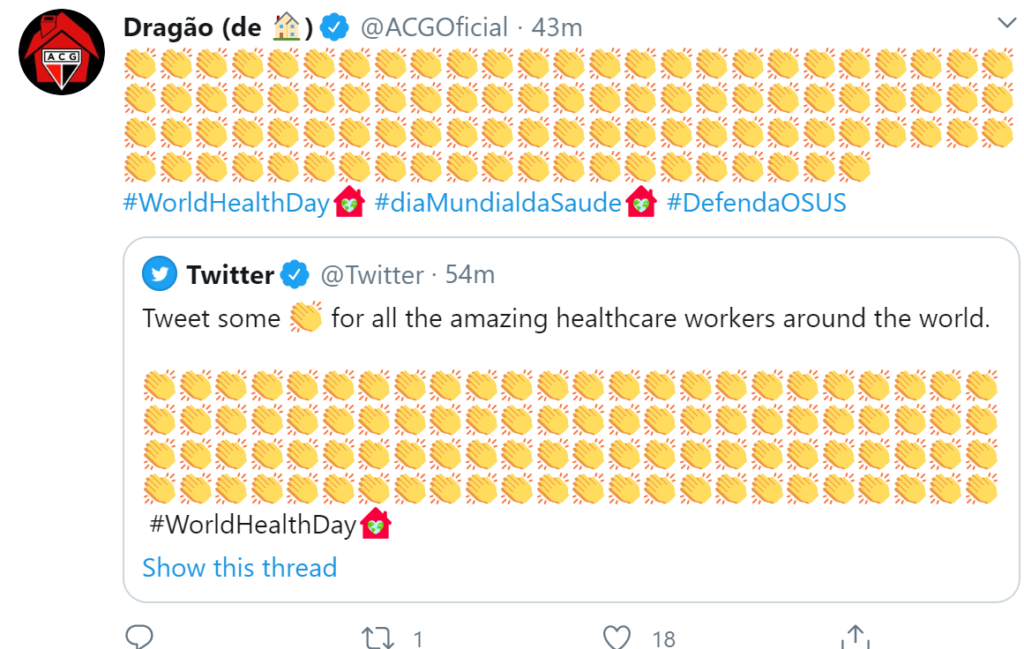Open the quoted tweet's #WorldHealthDay hashtag
This screenshot has width=1024, height=649.
click(x=252, y=524)
